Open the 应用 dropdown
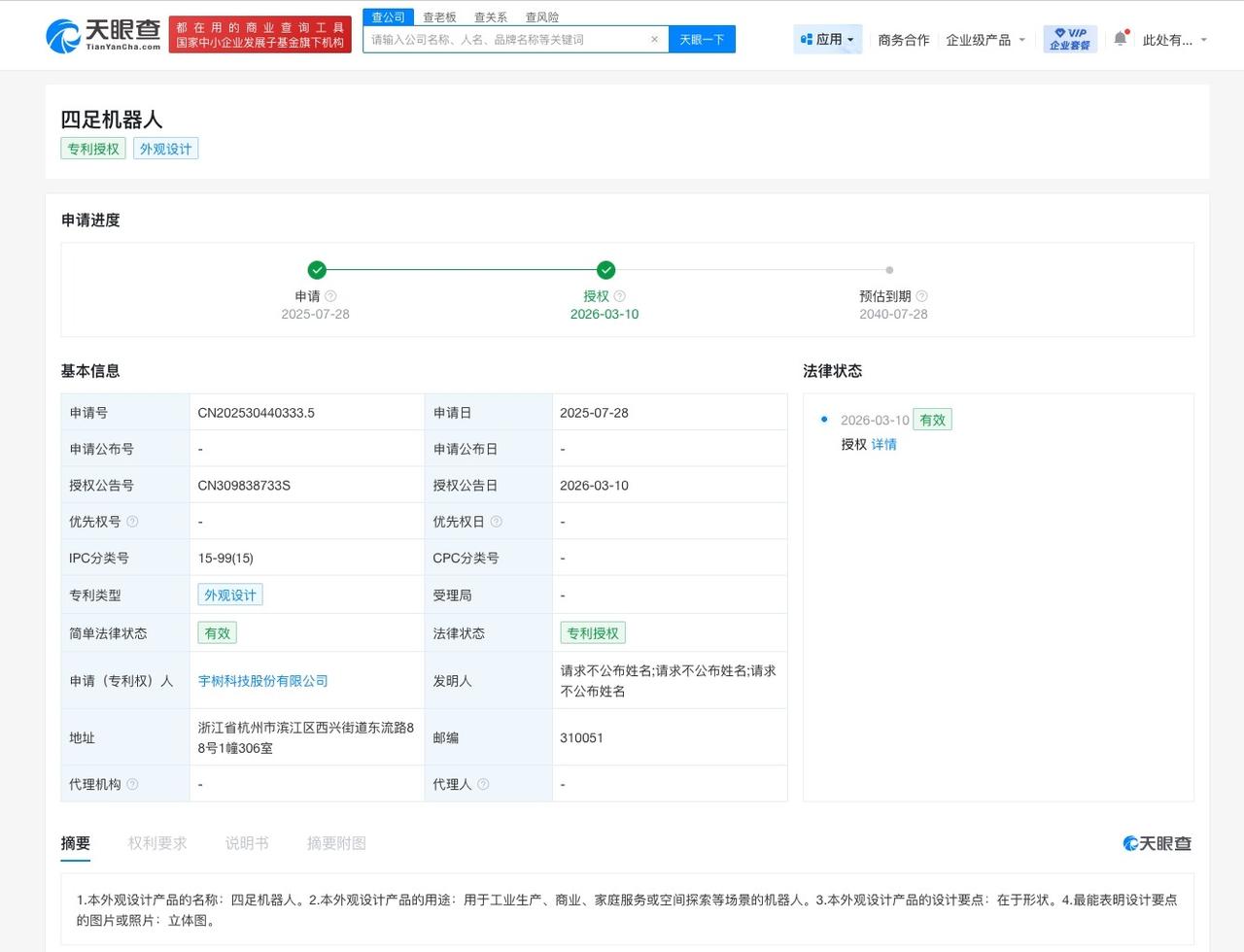This screenshot has height=952, width=1244. (827, 39)
